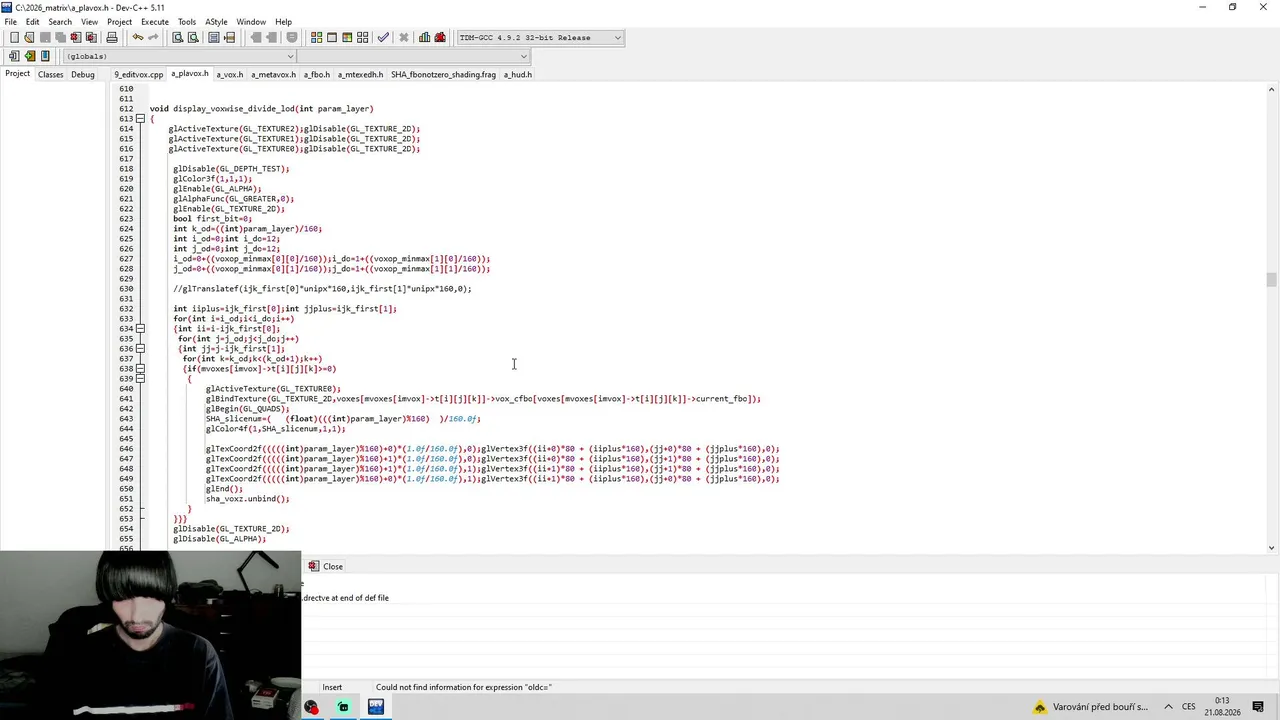This screenshot has width=1280, height=720.
Task: Show hidden system tray icons chevron
Action: 1167,707
